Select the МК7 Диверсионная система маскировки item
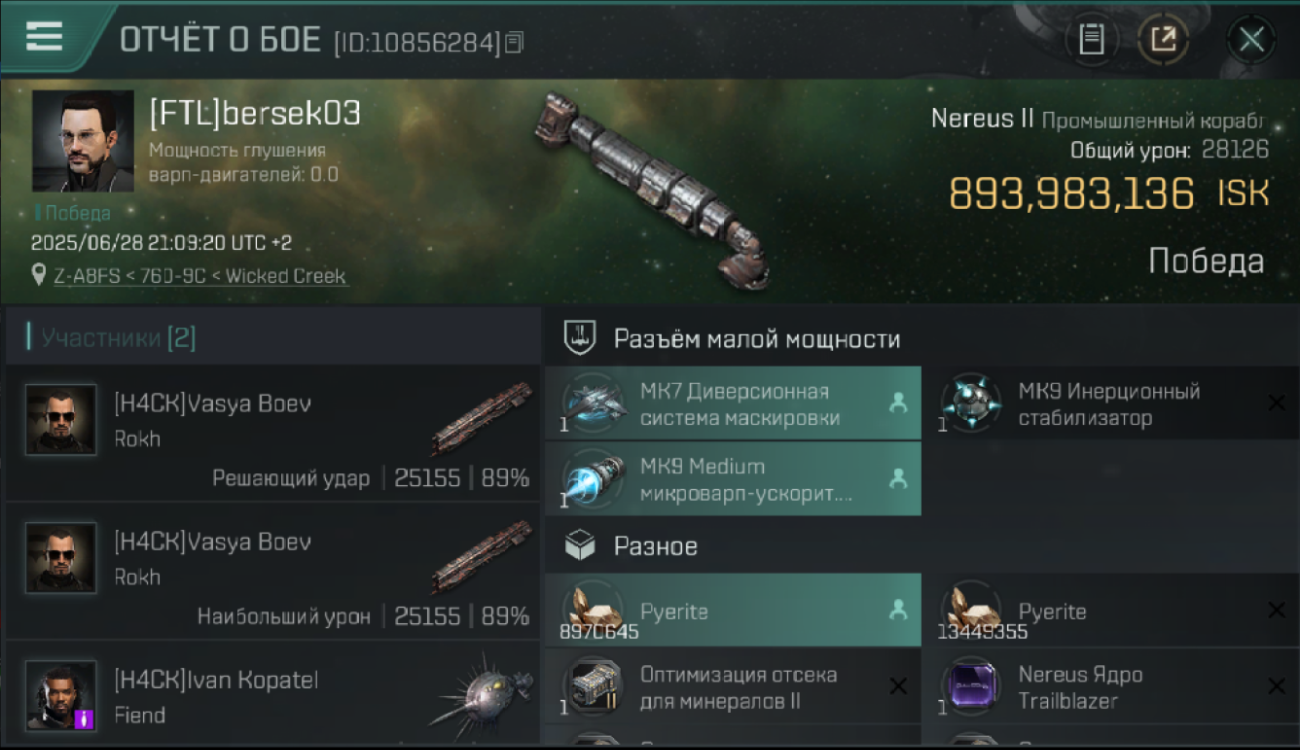 (733, 404)
